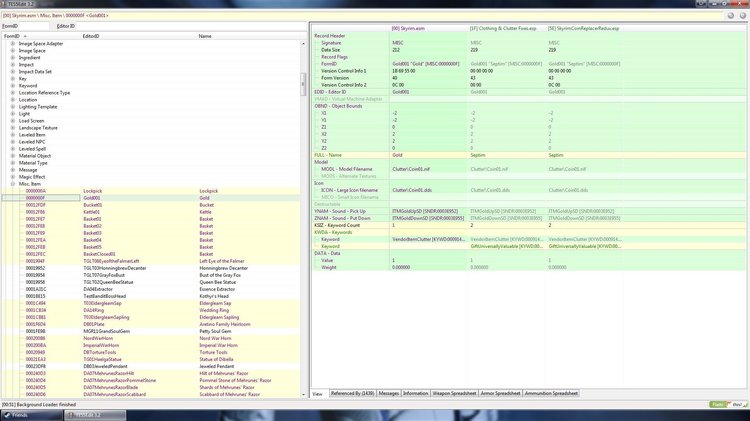Click the TES5Edit taskbar button
750x421 pixels.
click(95, 415)
